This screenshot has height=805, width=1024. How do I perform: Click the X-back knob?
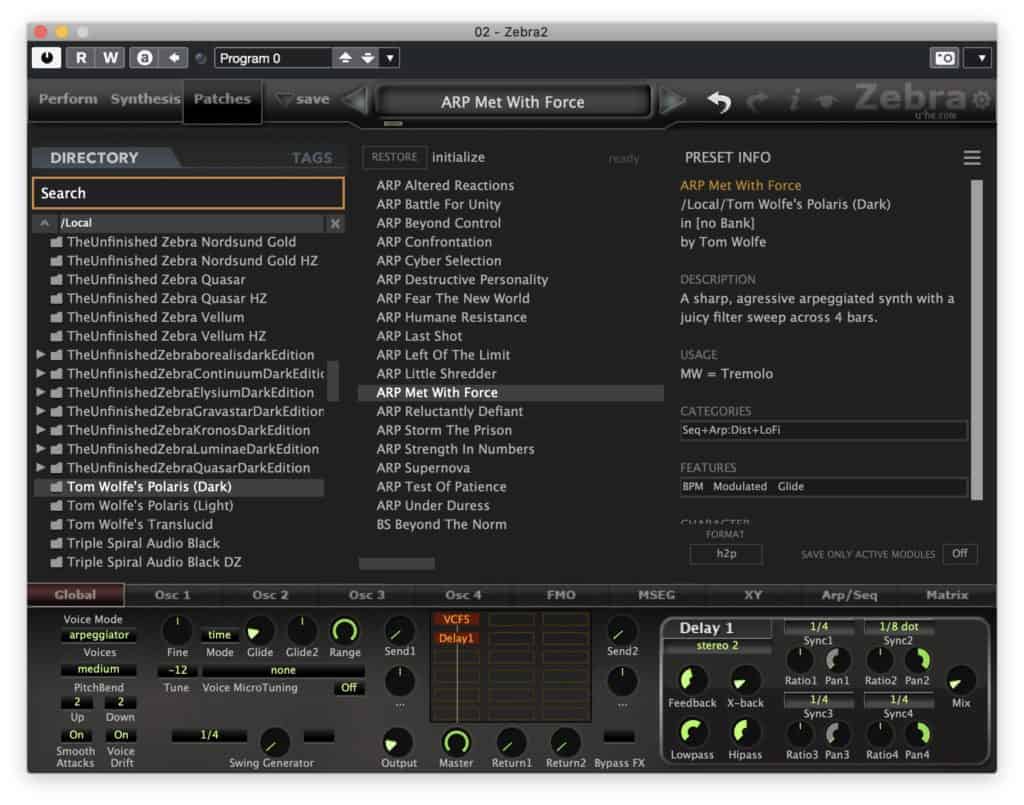pyautogui.click(x=744, y=680)
